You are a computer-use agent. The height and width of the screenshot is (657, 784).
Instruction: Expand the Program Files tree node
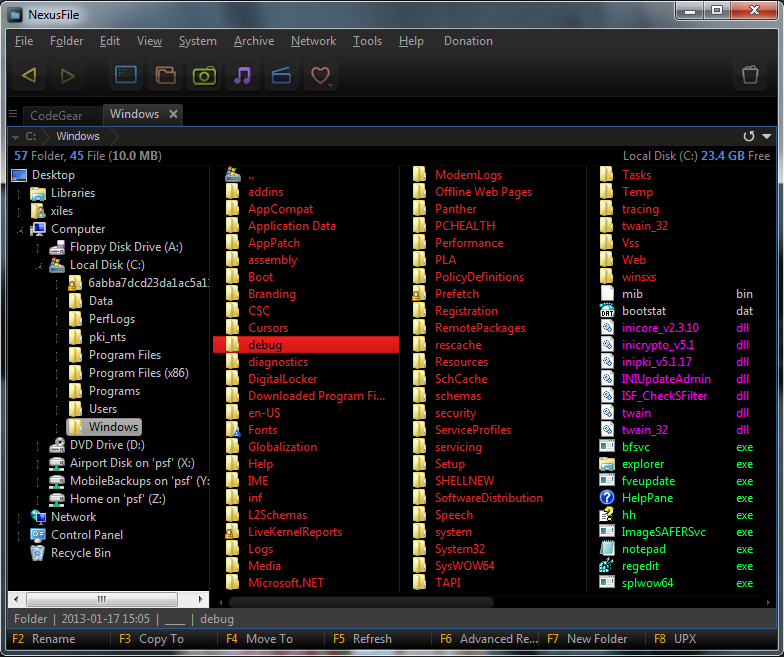pos(58,356)
